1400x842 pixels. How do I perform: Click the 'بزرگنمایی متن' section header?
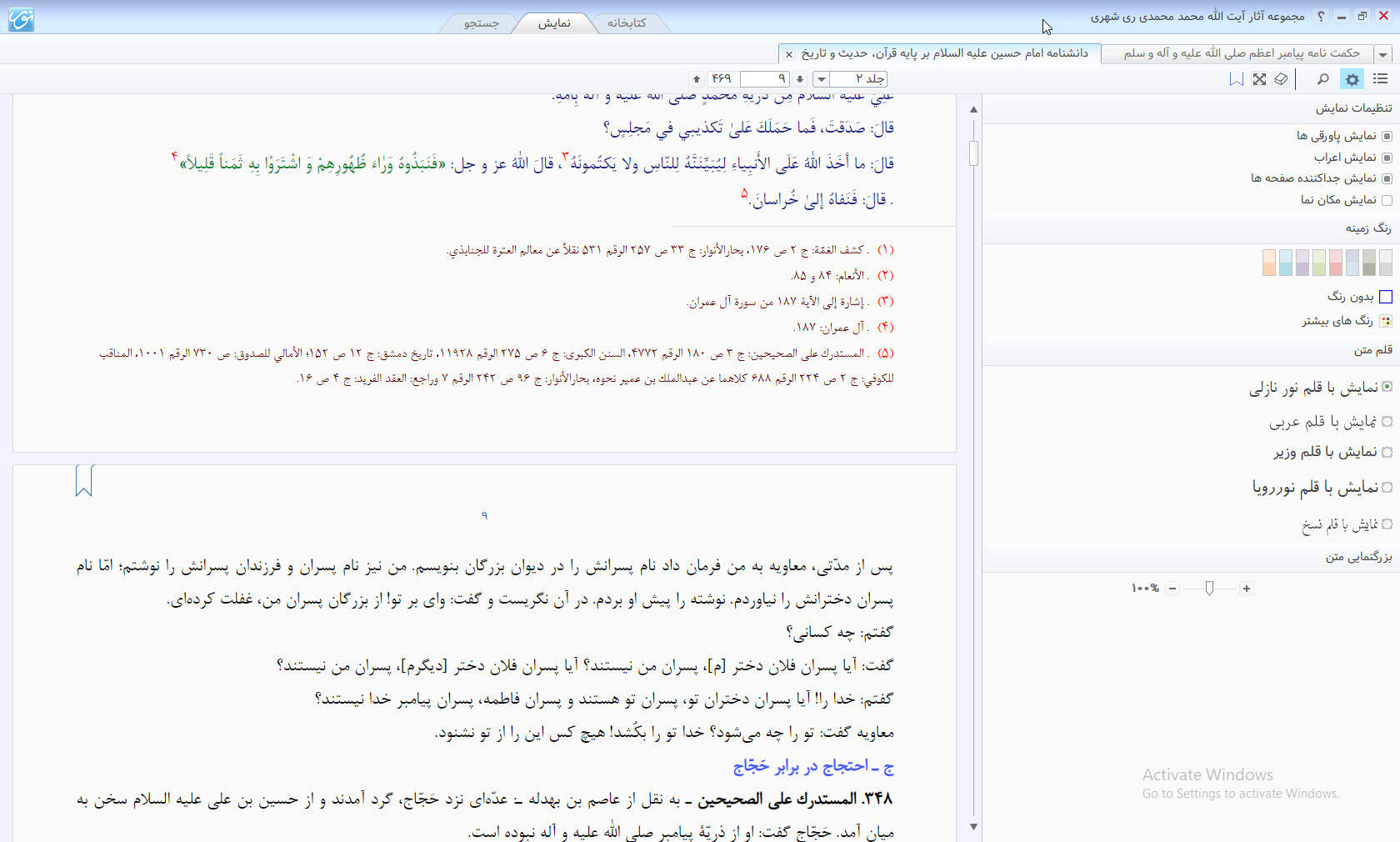point(1358,557)
